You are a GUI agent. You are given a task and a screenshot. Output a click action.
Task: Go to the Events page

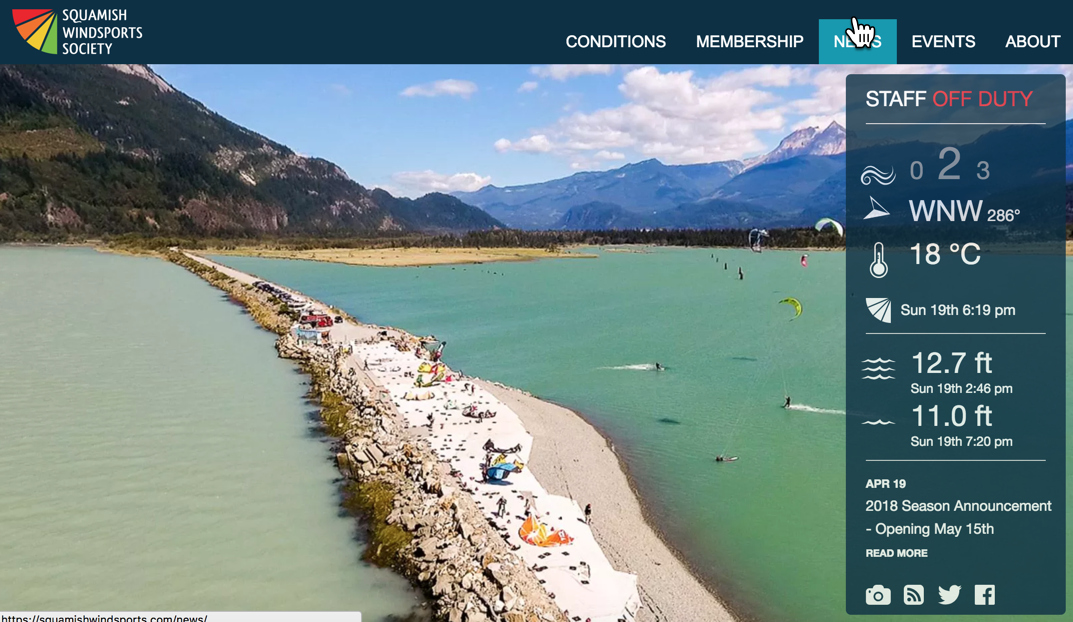(943, 42)
